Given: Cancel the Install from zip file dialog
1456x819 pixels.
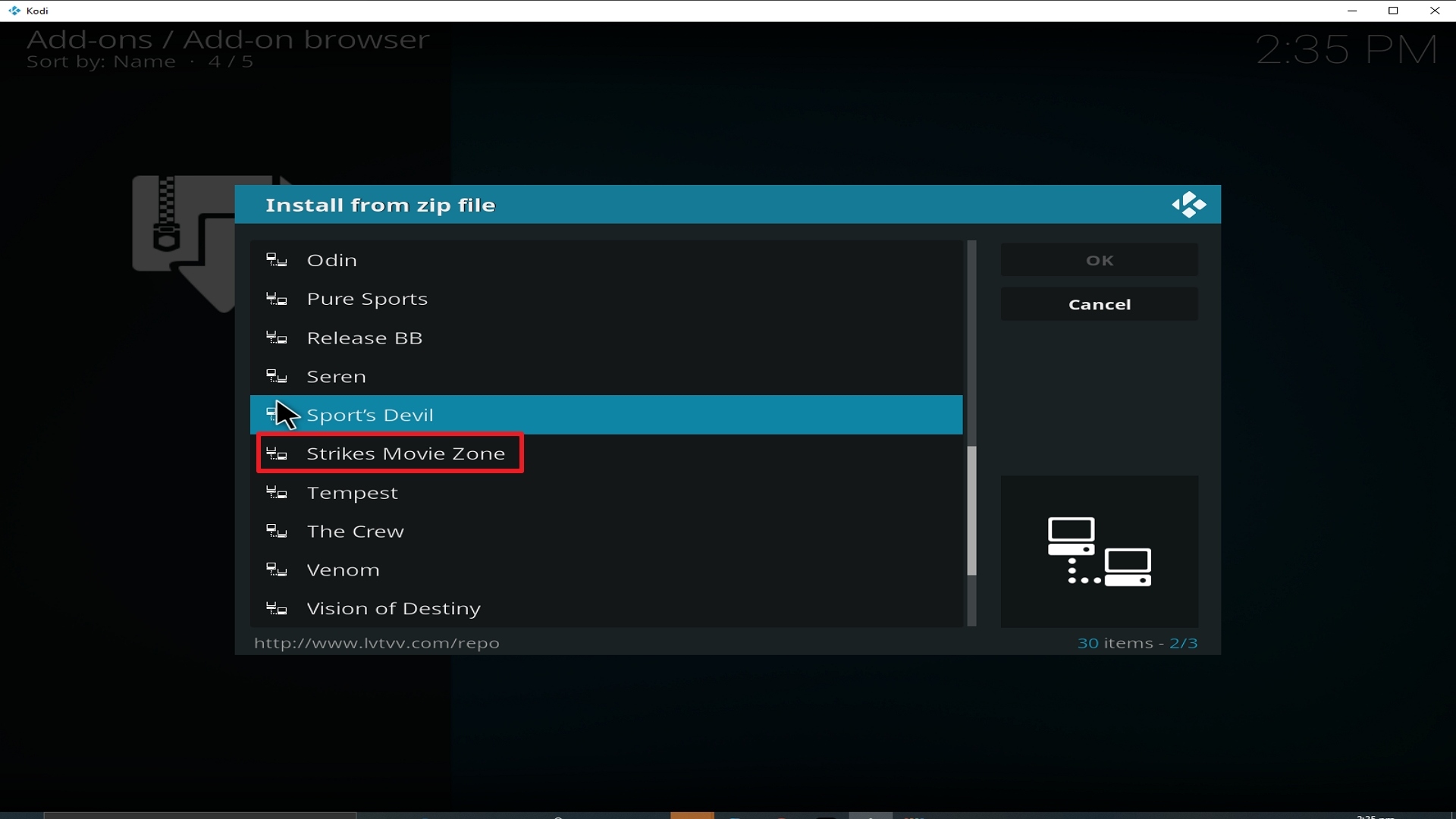Looking at the screenshot, I should pos(1100,304).
